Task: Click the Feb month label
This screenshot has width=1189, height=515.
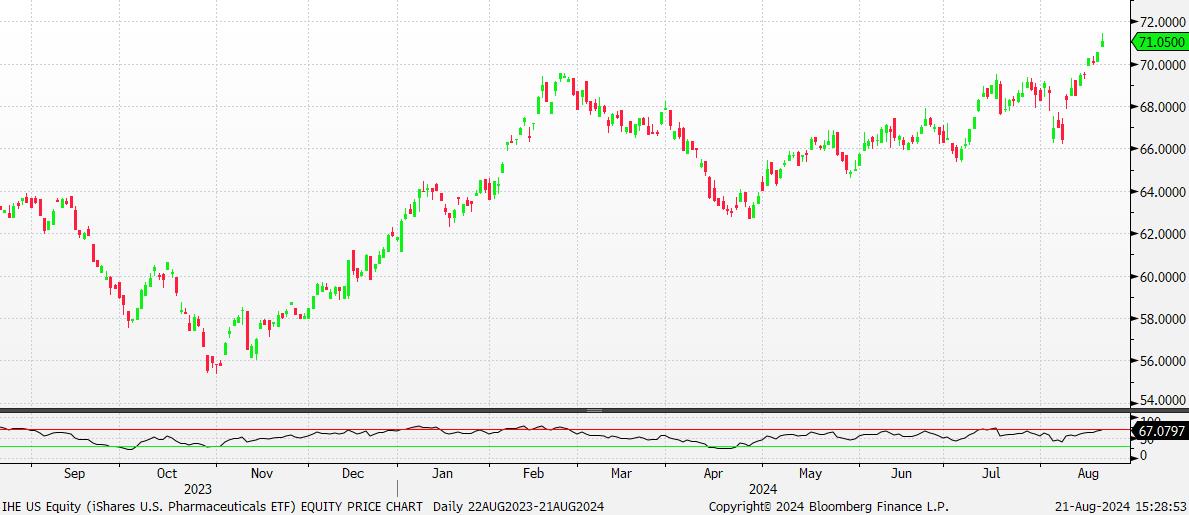Action: point(534,473)
